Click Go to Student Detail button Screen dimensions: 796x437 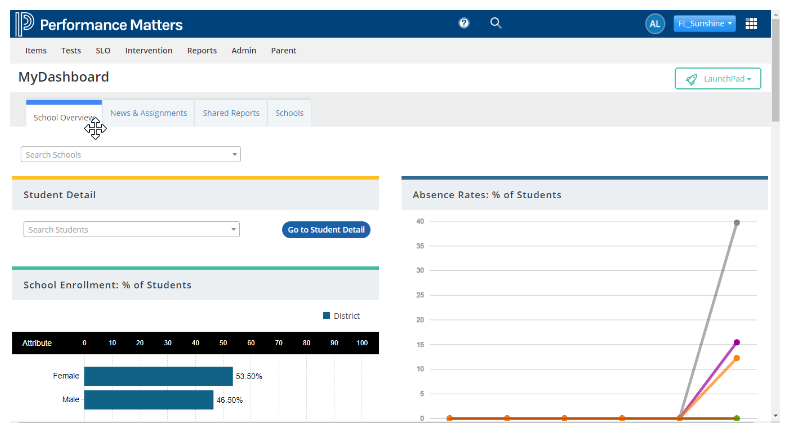(x=326, y=230)
